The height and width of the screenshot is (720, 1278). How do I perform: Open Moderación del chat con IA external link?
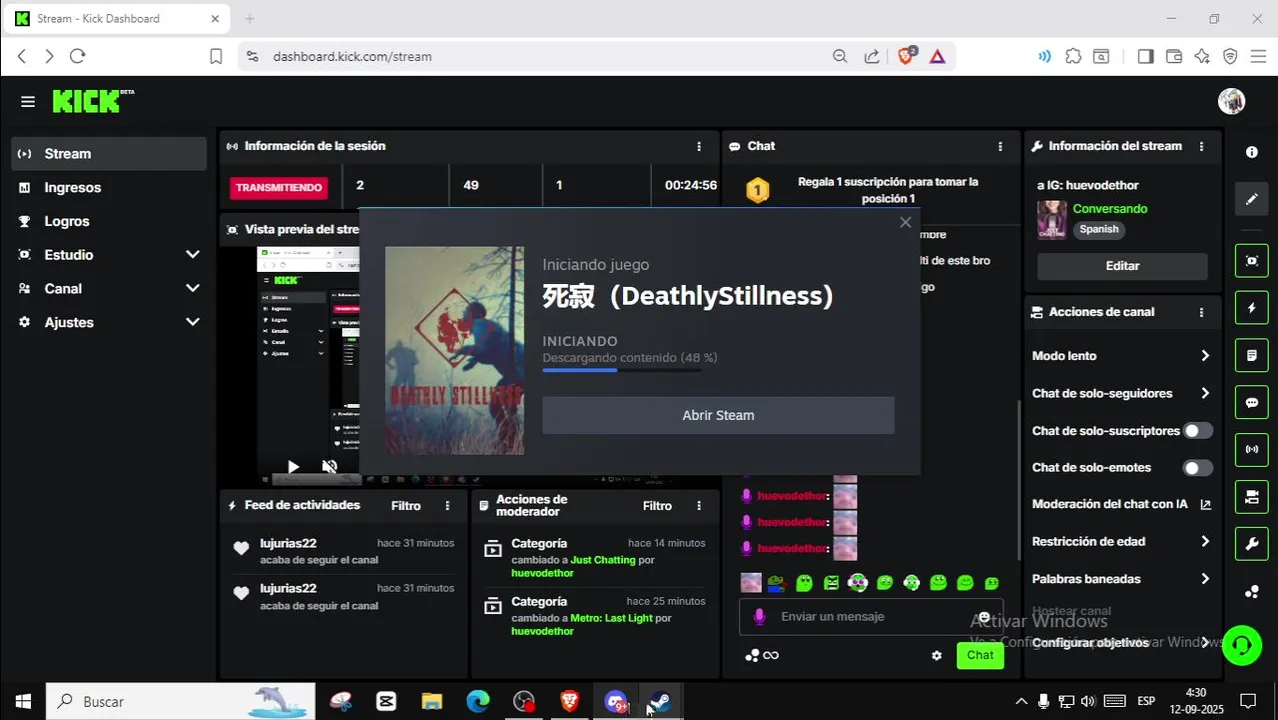(1205, 505)
